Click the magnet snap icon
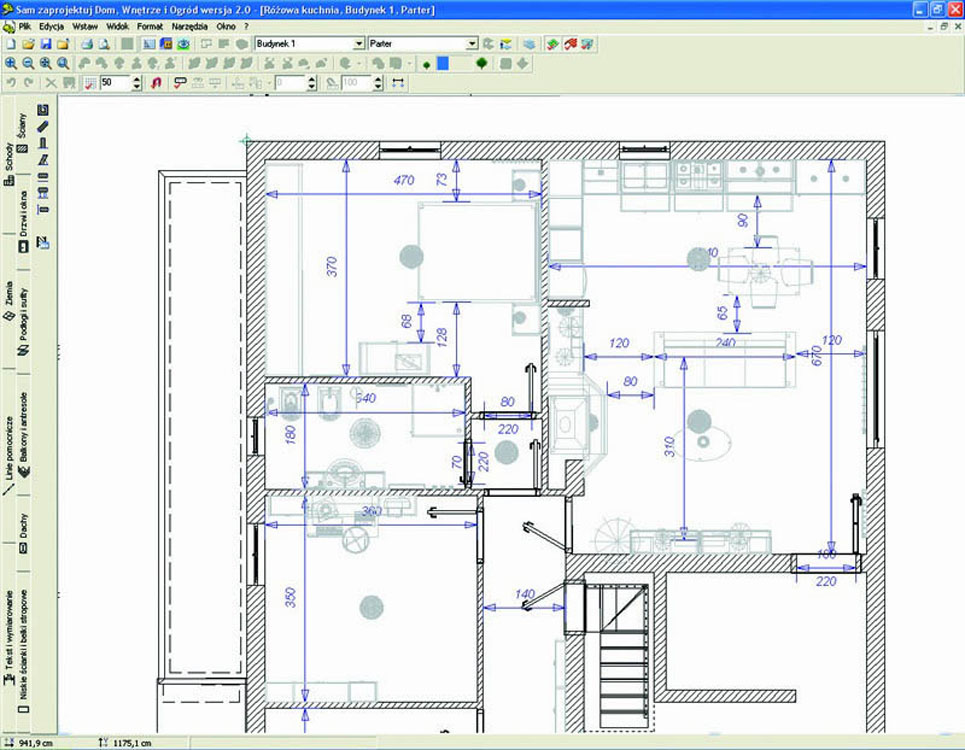The height and width of the screenshot is (750, 965). pyautogui.click(x=156, y=84)
